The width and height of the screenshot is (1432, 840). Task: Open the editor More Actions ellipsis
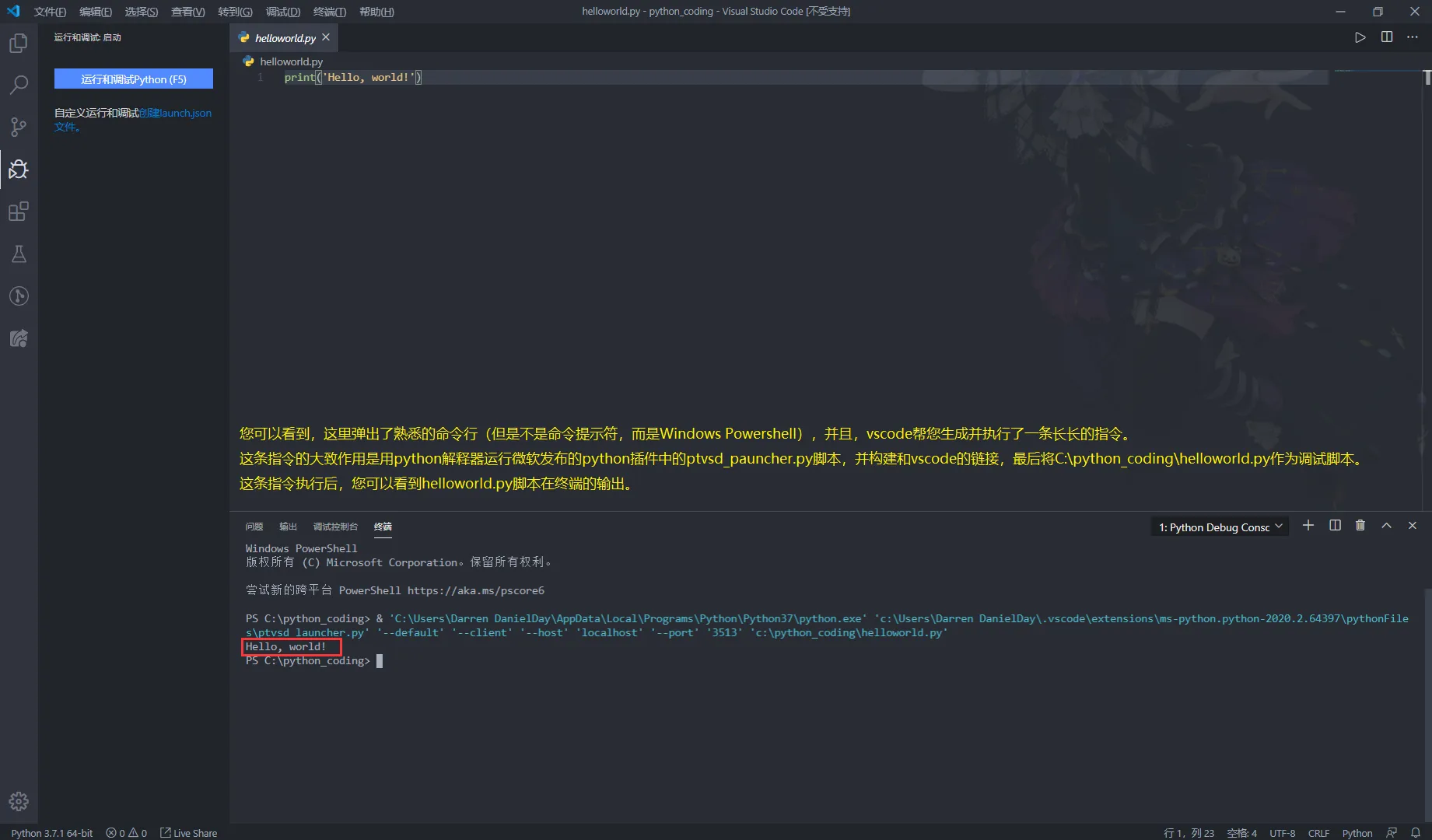tap(1413, 37)
